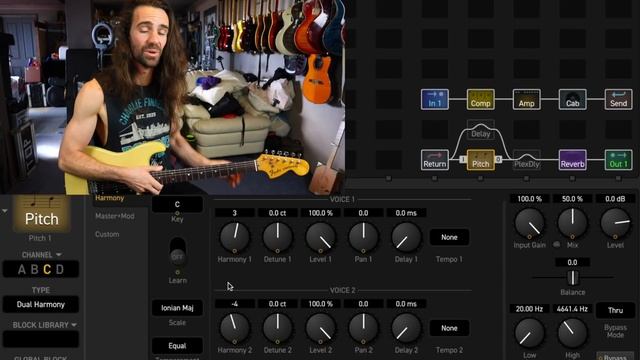Click the Level 1 knob
Viewport: 640px width, 360px height.
pyautogui.click(x=320, y=237)
